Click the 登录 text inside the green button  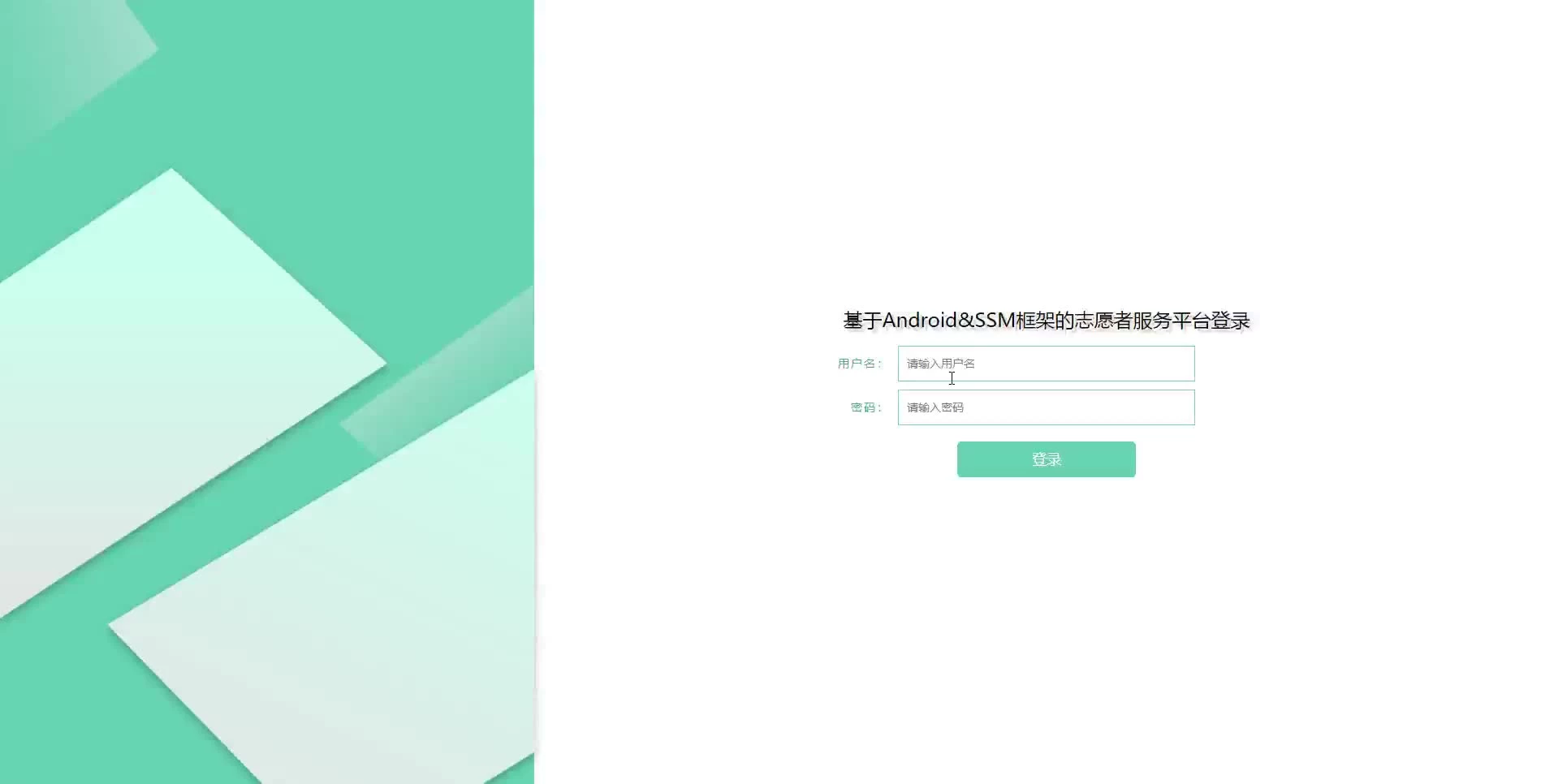tap(1046, 459)
